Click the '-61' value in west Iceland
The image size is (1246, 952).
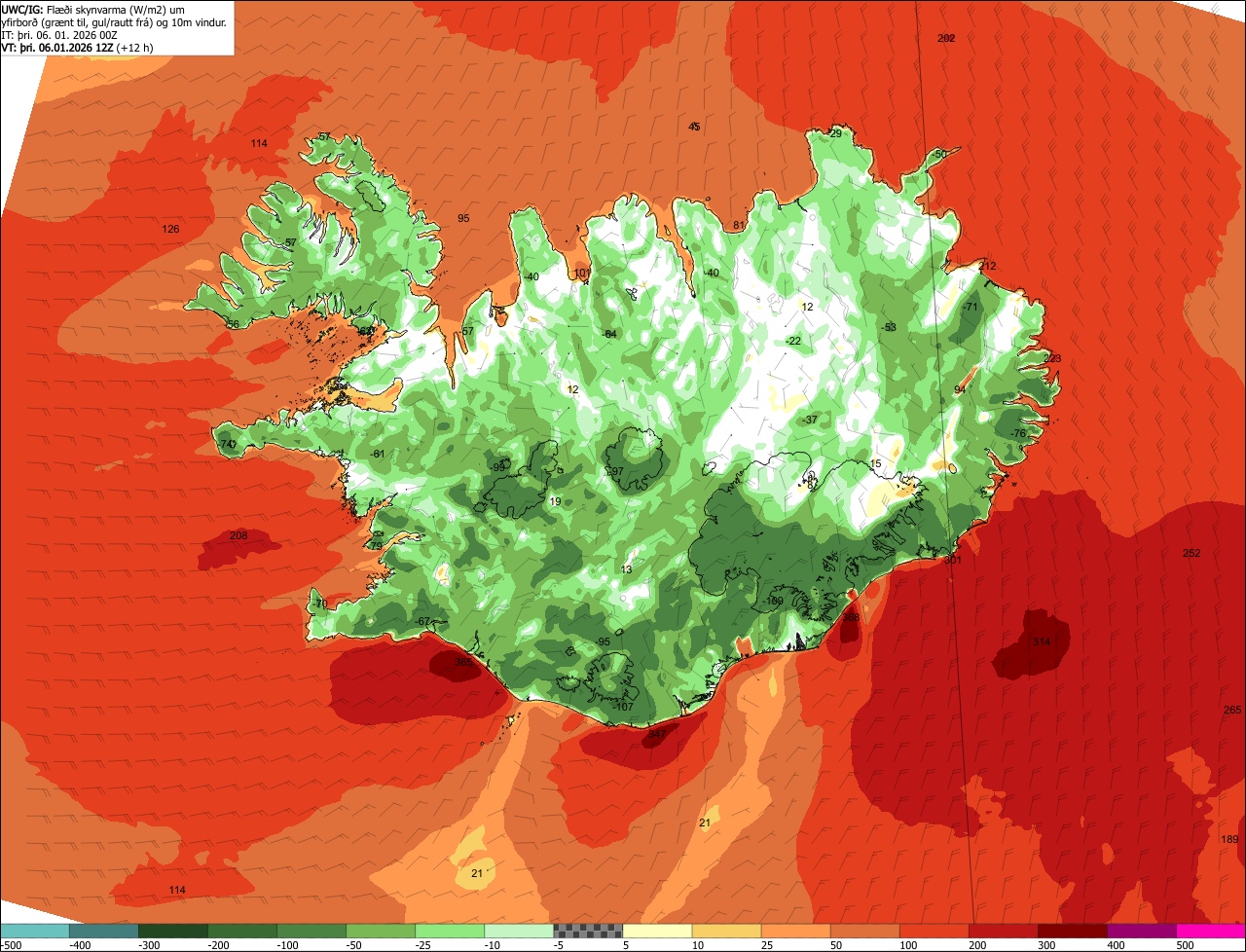(378, 454)
